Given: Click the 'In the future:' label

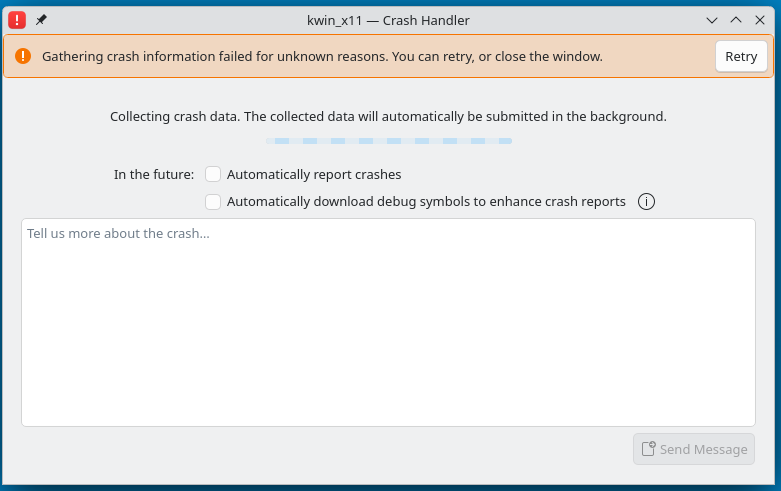Looking at the screenshot, I should (154, 174).
